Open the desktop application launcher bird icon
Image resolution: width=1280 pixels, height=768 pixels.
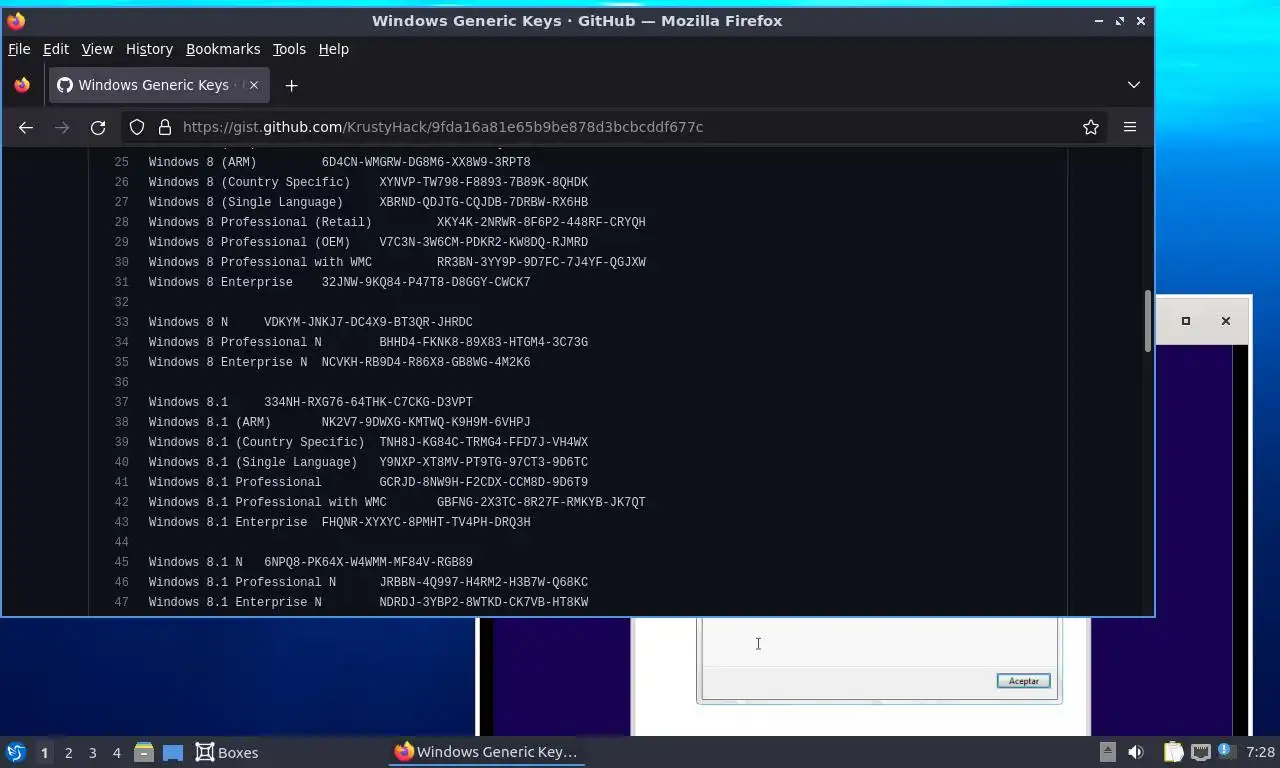[16, 752]
